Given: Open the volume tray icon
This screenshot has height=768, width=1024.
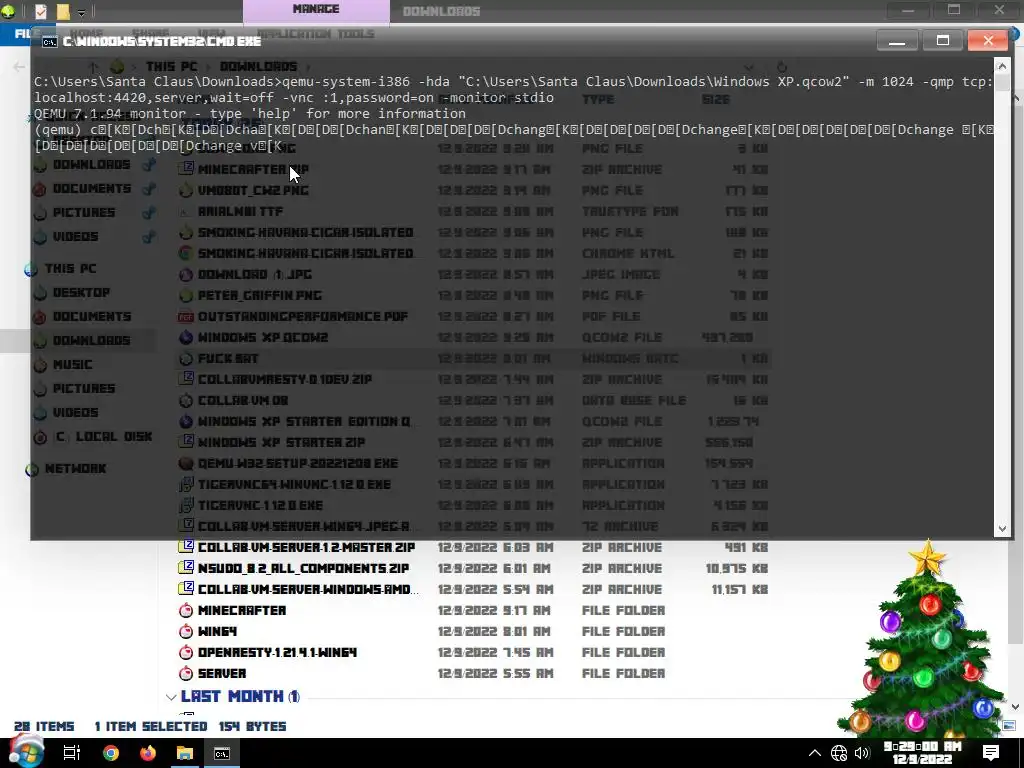Looking at the screenshot, I should (862, 753).
